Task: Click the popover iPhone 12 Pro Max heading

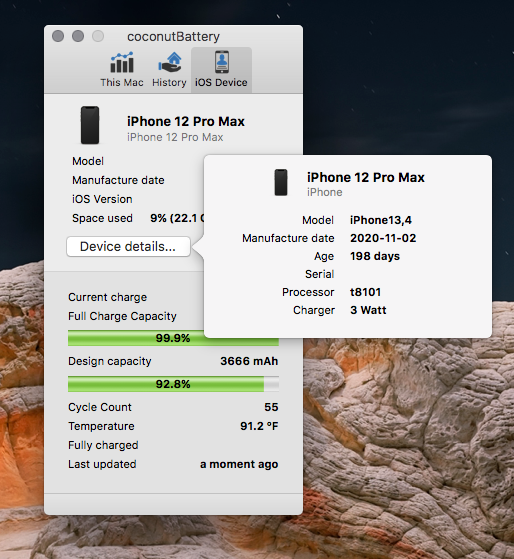Action: [366, 178]
